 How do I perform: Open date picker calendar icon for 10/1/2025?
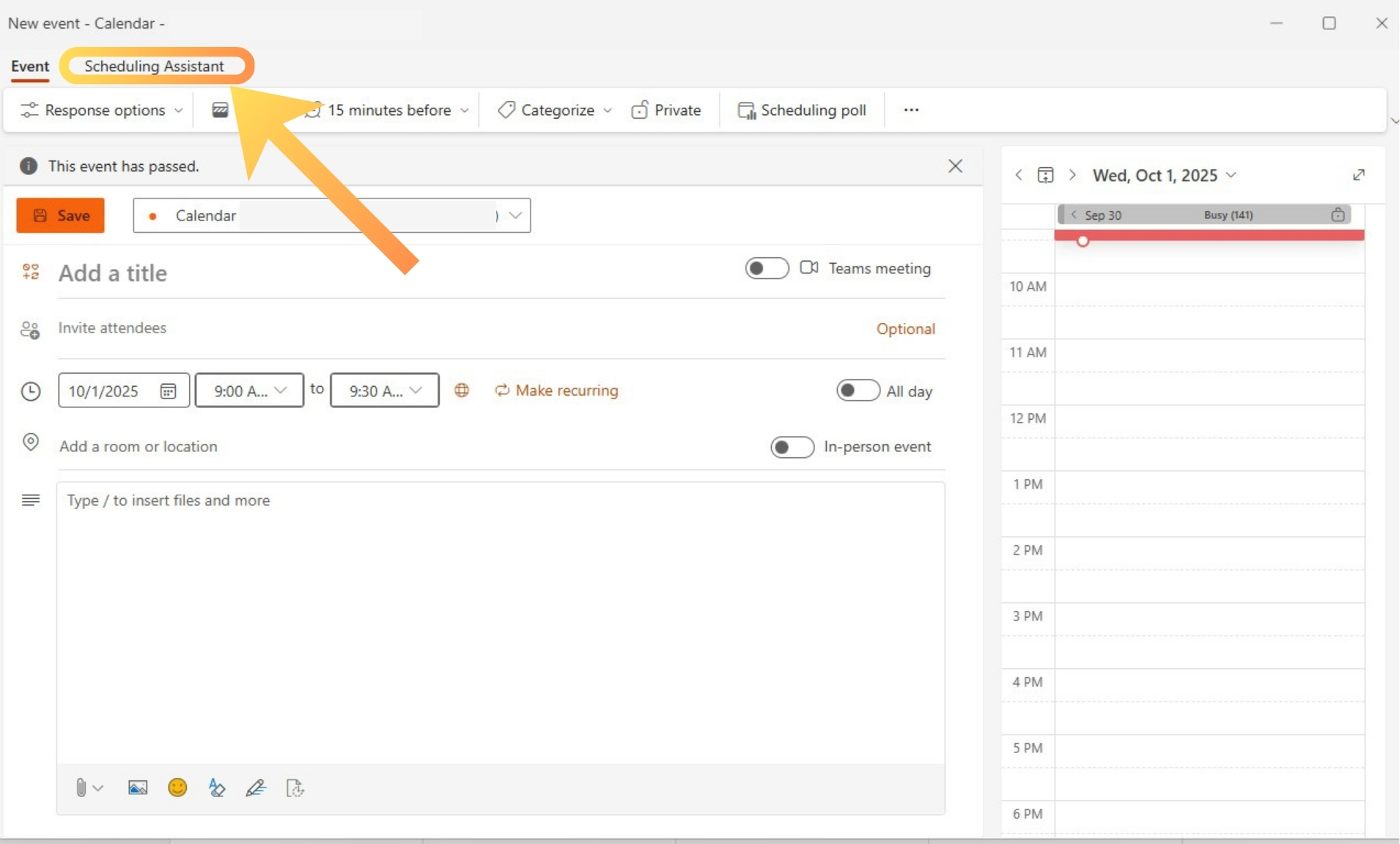click(x=168, y=391)
